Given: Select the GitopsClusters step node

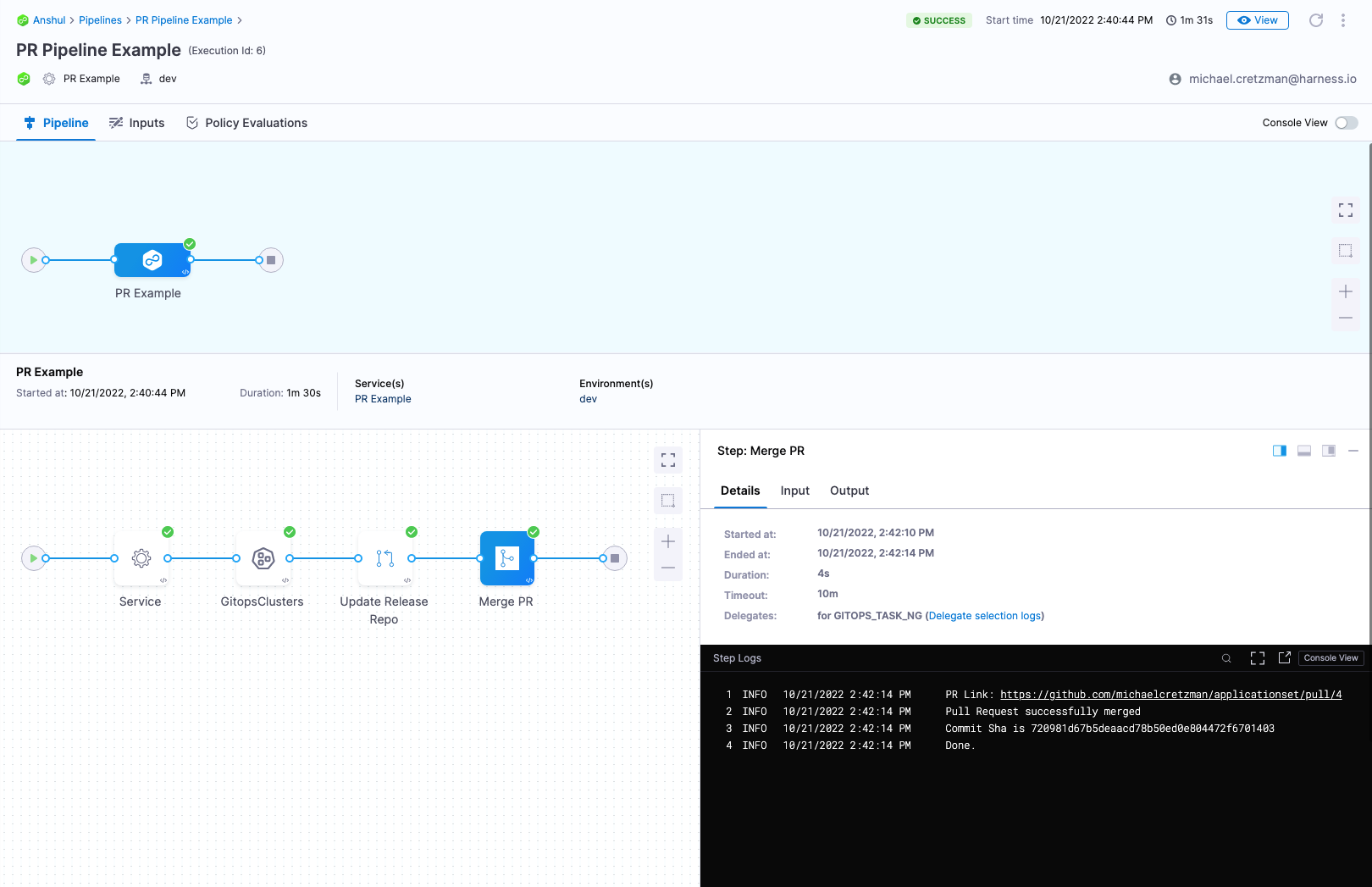Looking at the screenshot, I should (x=263, y=558).
